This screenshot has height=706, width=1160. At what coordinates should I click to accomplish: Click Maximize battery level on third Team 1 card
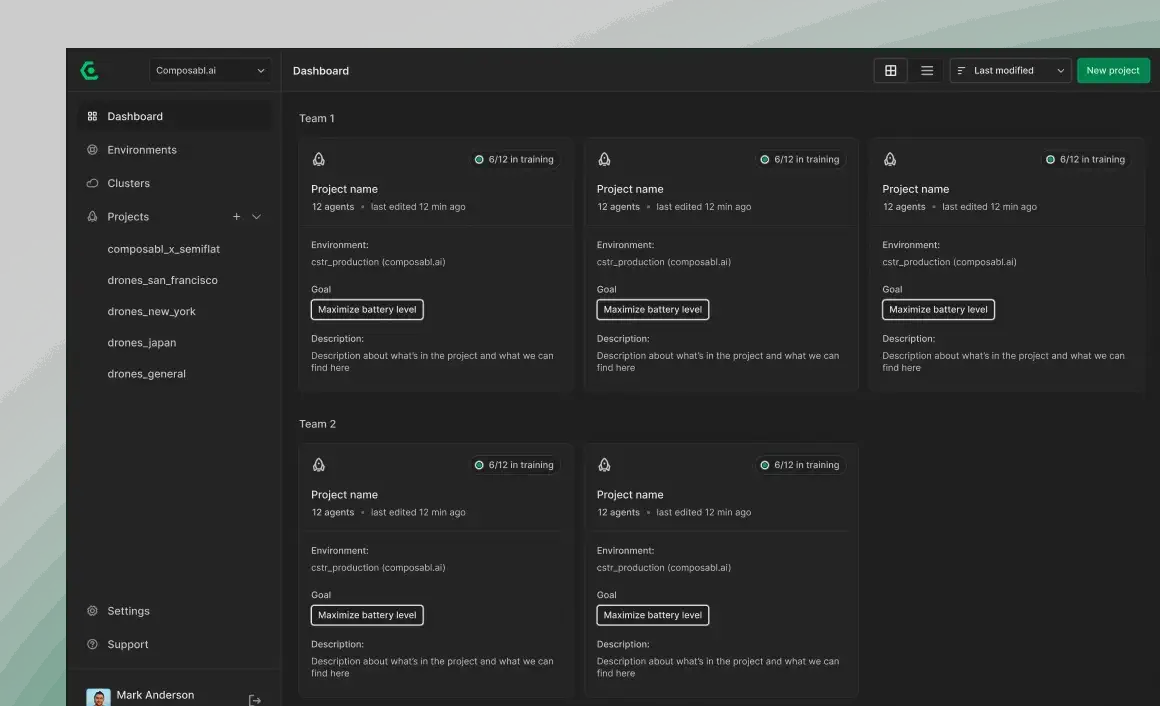click(x=938, y=309)
